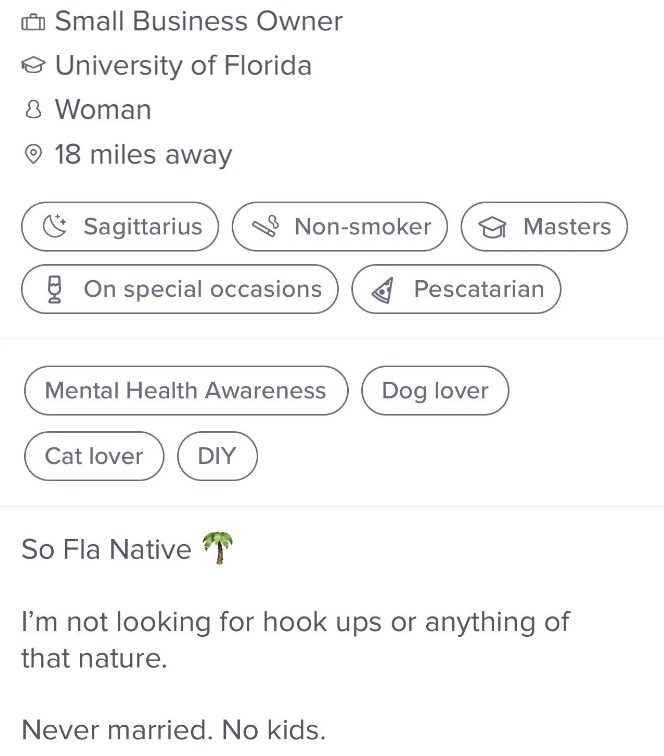Image resolution: width=664 pixels, height=756 pixels.
Task: Click the graduation cap education icon
Action: tap(33, 65)
